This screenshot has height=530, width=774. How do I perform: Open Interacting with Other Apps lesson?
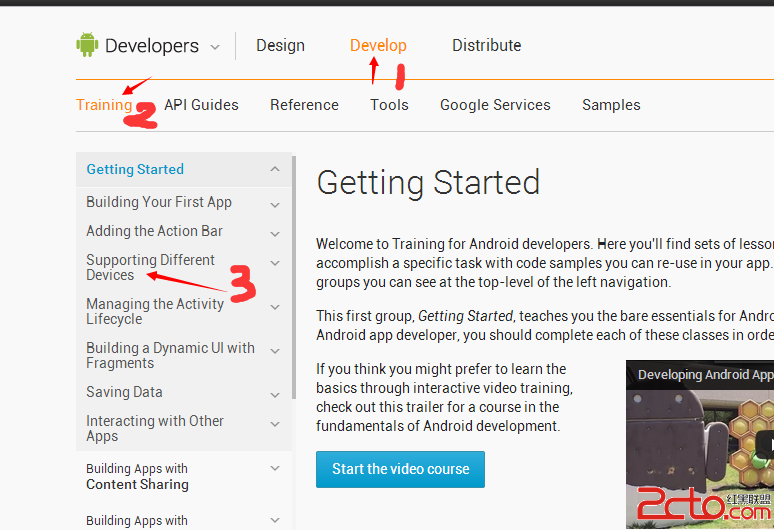155,428
